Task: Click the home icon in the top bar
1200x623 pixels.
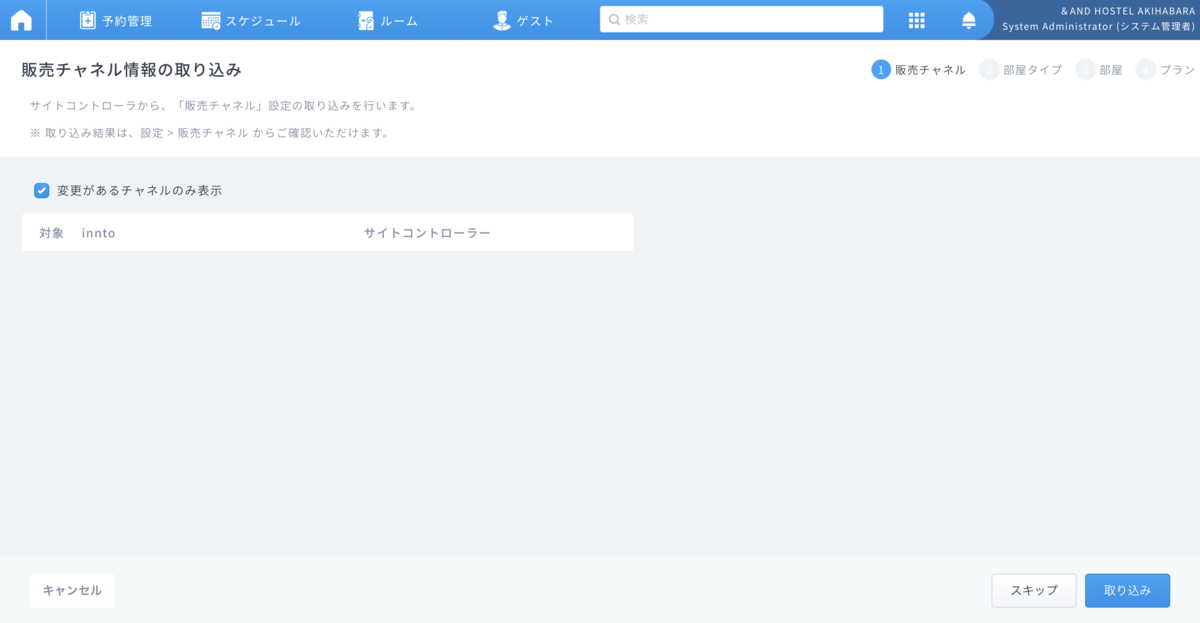Action: (x=21, y=20)
